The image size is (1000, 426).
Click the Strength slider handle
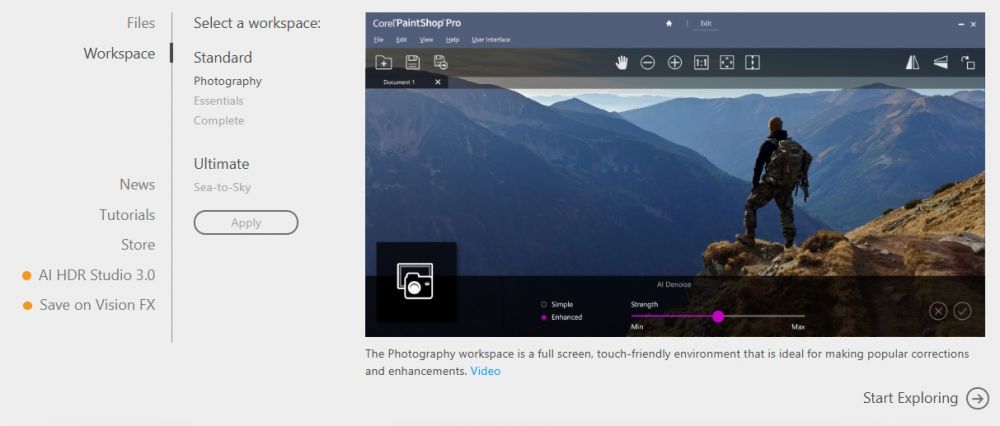point(718,316)
